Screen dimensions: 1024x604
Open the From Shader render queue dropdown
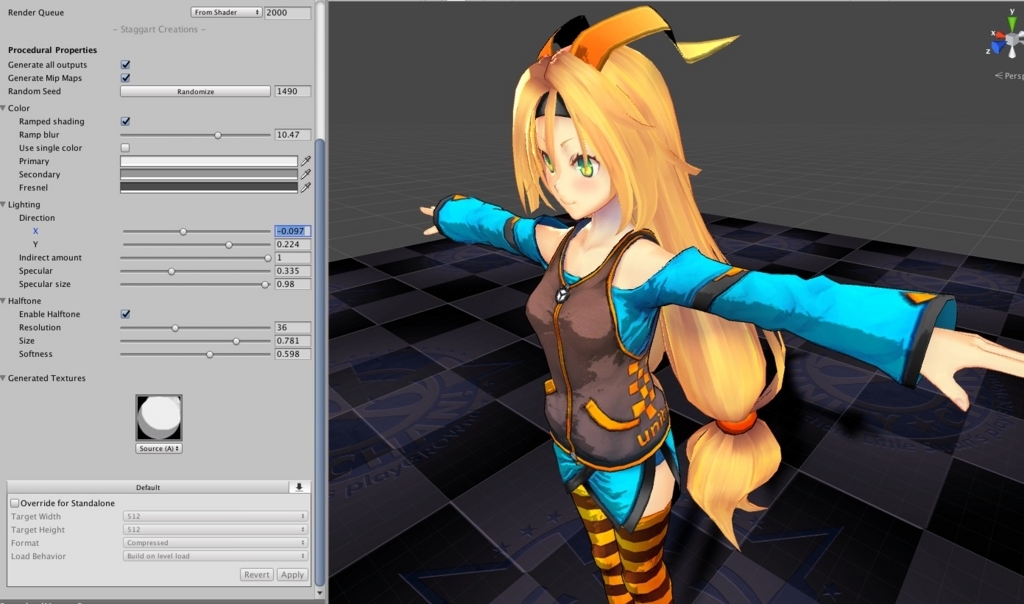coord(226,12)
